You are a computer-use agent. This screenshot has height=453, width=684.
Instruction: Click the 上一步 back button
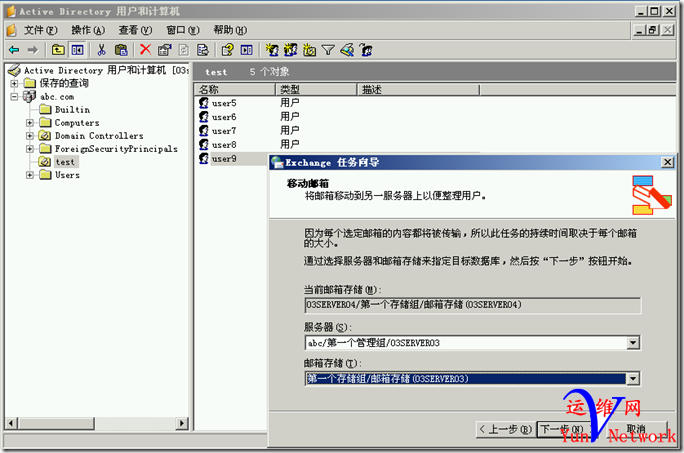click(506, 429)
